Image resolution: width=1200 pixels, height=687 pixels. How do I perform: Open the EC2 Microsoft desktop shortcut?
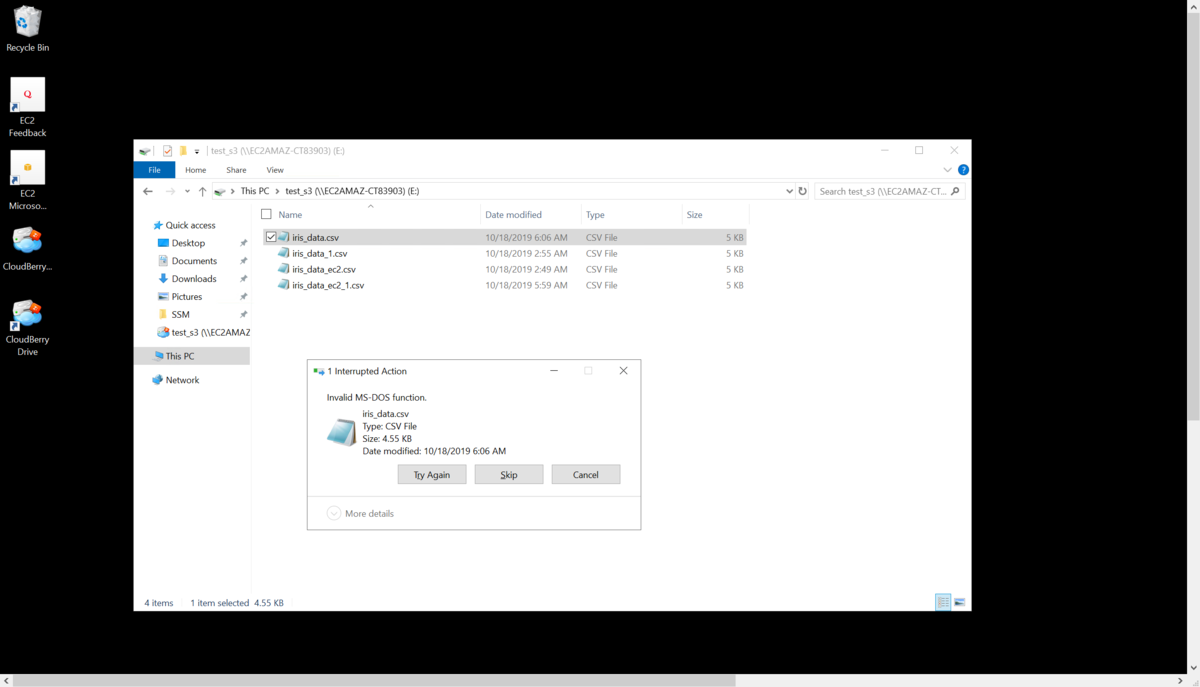coord(27,181)
